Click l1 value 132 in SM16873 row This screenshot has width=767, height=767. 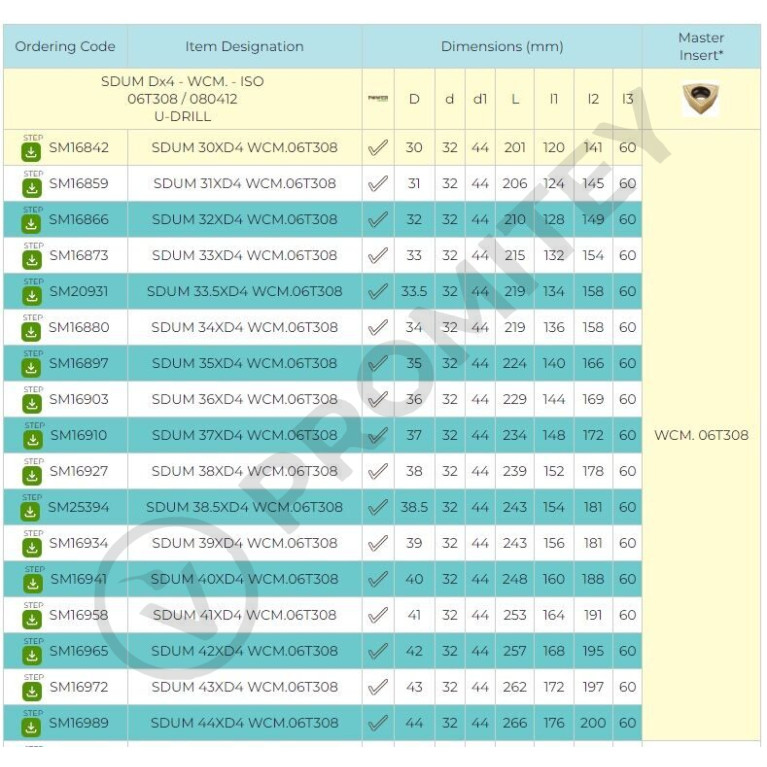click(554, 255)
